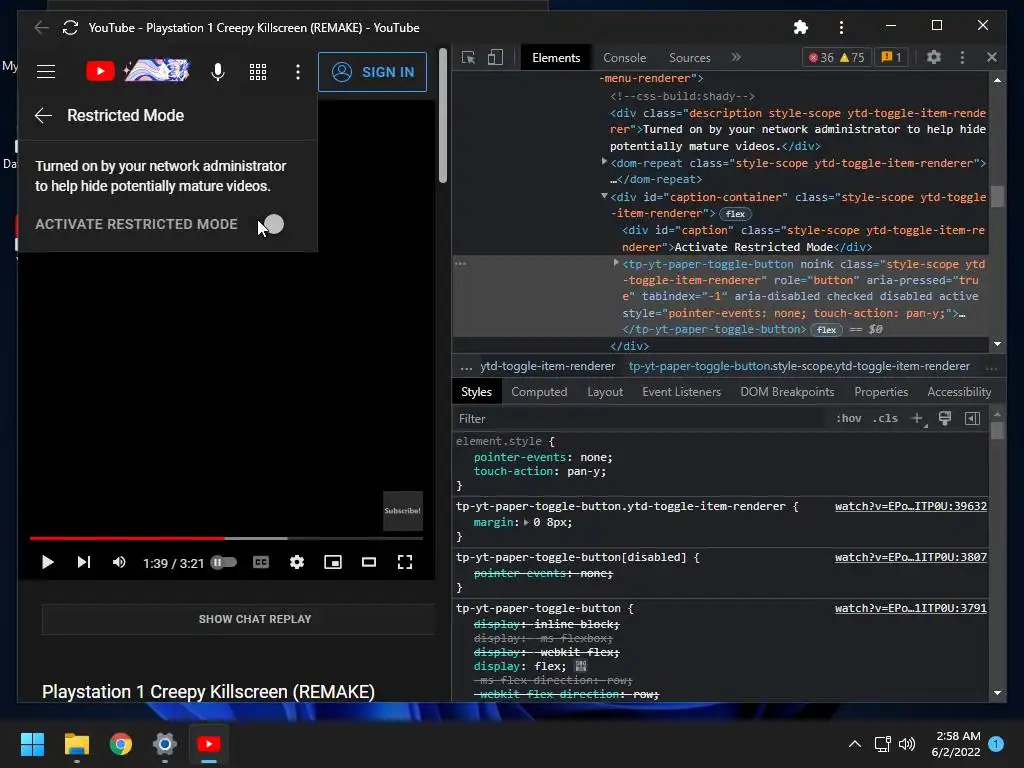Go back from Restricted Mode panel

(x=43, y=116)
